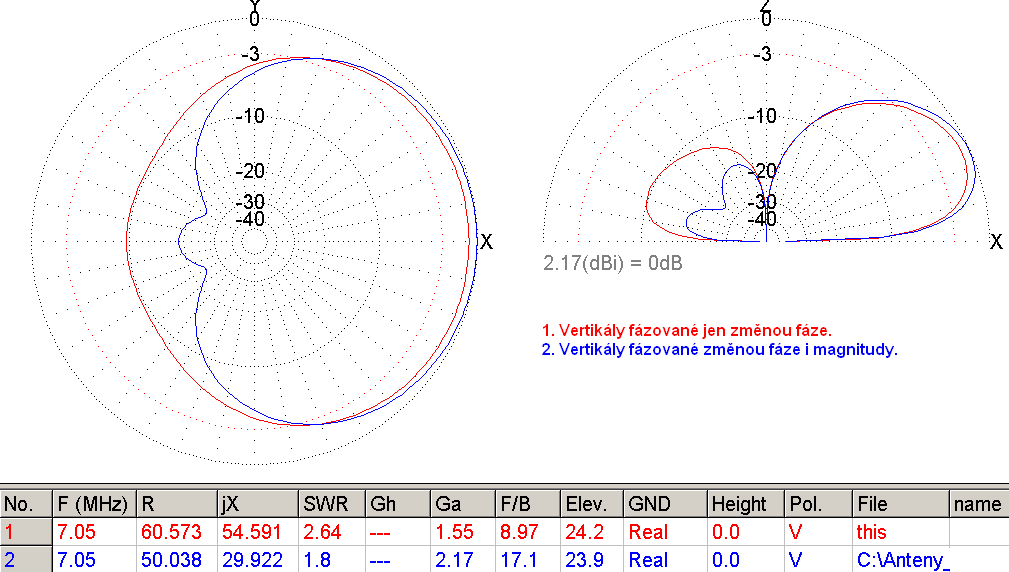Screen dimensions: 1009x572
Task: Click the red legend line 1 text
Action: tap(687, 329)
